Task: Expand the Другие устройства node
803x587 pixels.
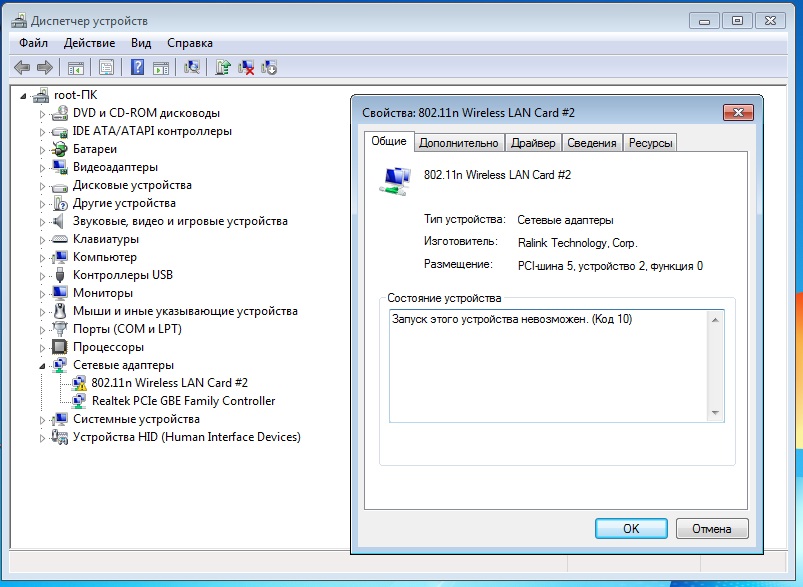Action: click(43, 204)
